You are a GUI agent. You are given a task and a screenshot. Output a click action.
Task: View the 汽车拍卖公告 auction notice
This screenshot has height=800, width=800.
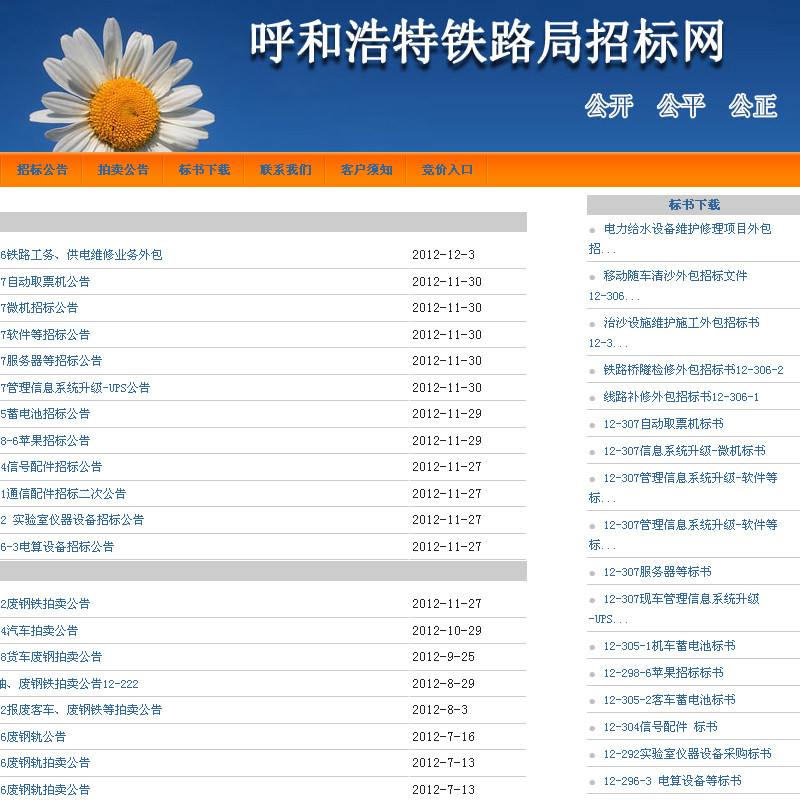pyautogui.click(x=40, y=631)
